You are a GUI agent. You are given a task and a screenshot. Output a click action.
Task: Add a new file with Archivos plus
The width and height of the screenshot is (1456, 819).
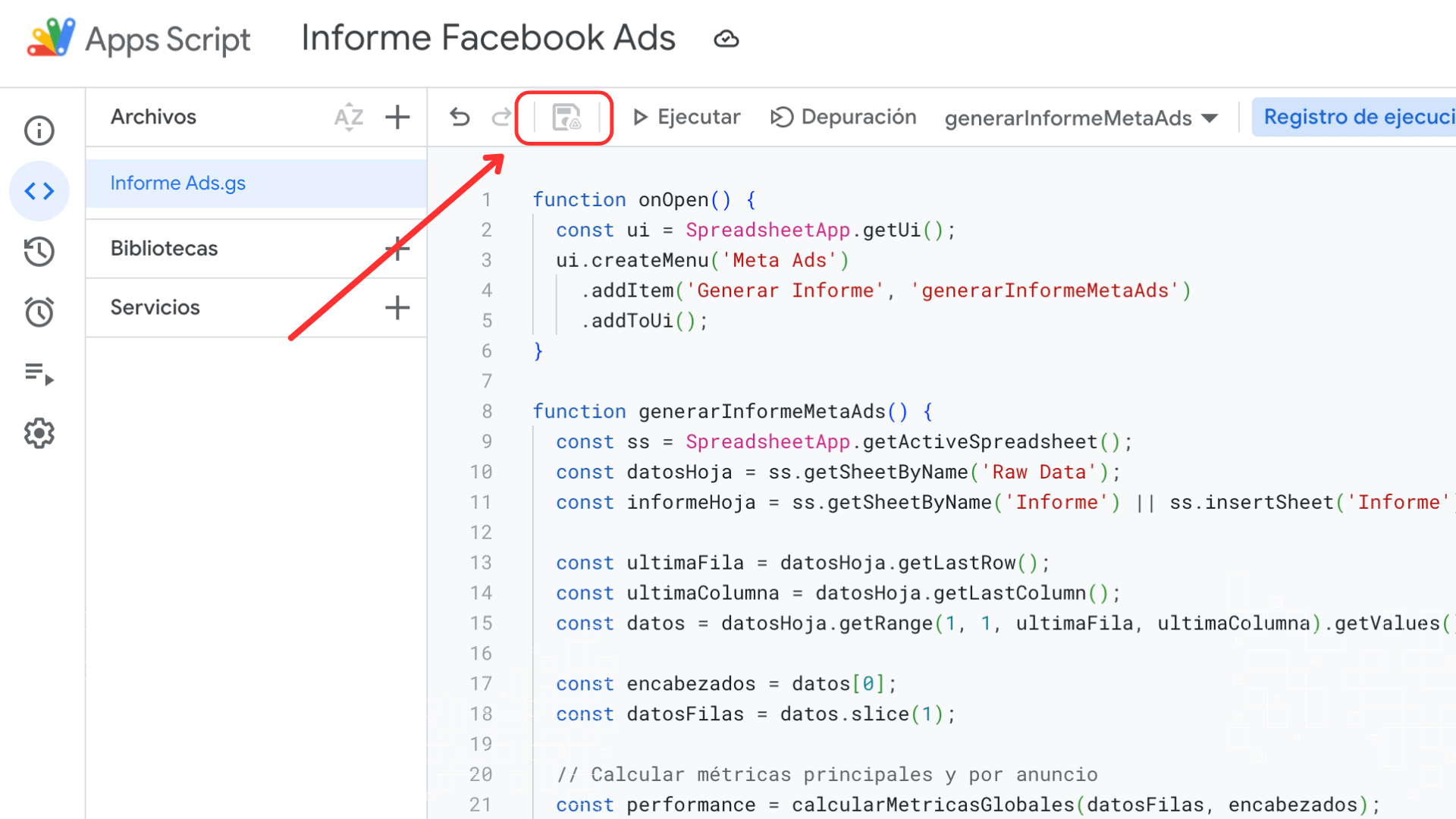(x=397, y=117)
